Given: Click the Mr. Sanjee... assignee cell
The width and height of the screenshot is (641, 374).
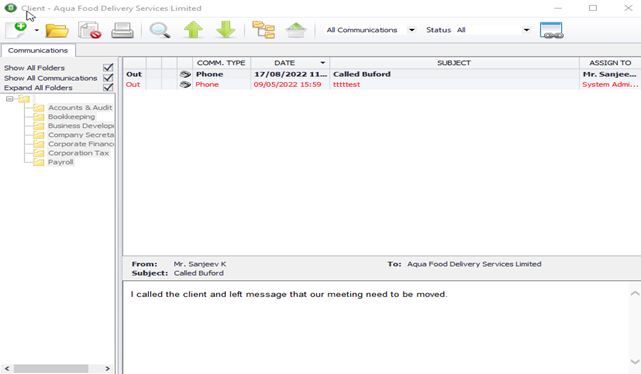Looking at the screenshot, I should click(610, 74).
